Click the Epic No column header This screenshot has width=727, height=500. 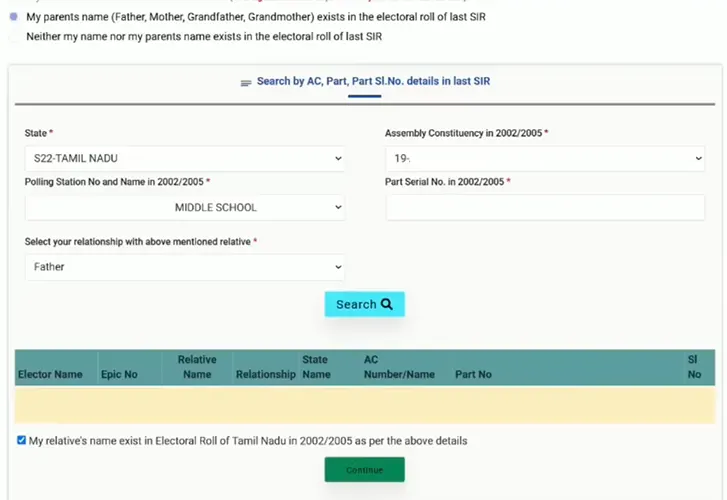(119, 375)
